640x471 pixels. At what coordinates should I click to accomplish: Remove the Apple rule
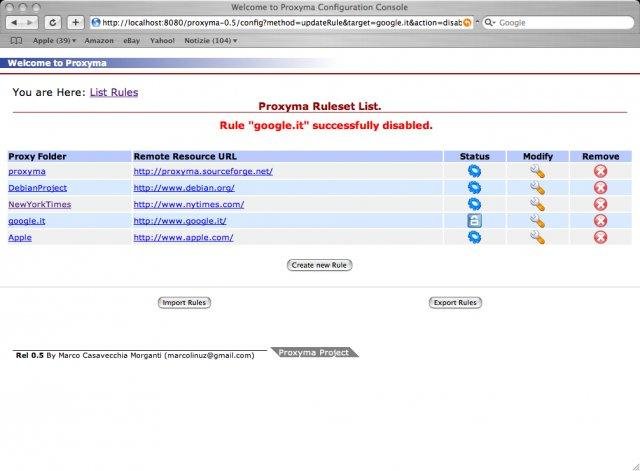click(600, 237)
